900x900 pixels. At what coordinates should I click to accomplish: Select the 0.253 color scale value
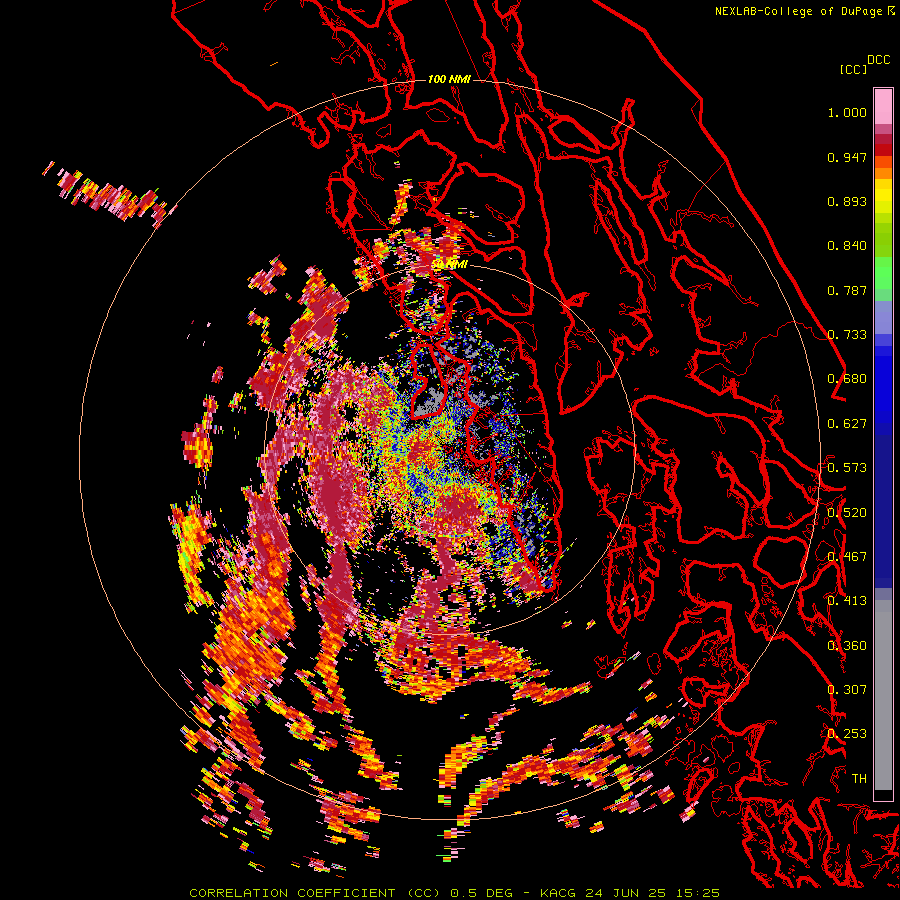click(847, 734)
